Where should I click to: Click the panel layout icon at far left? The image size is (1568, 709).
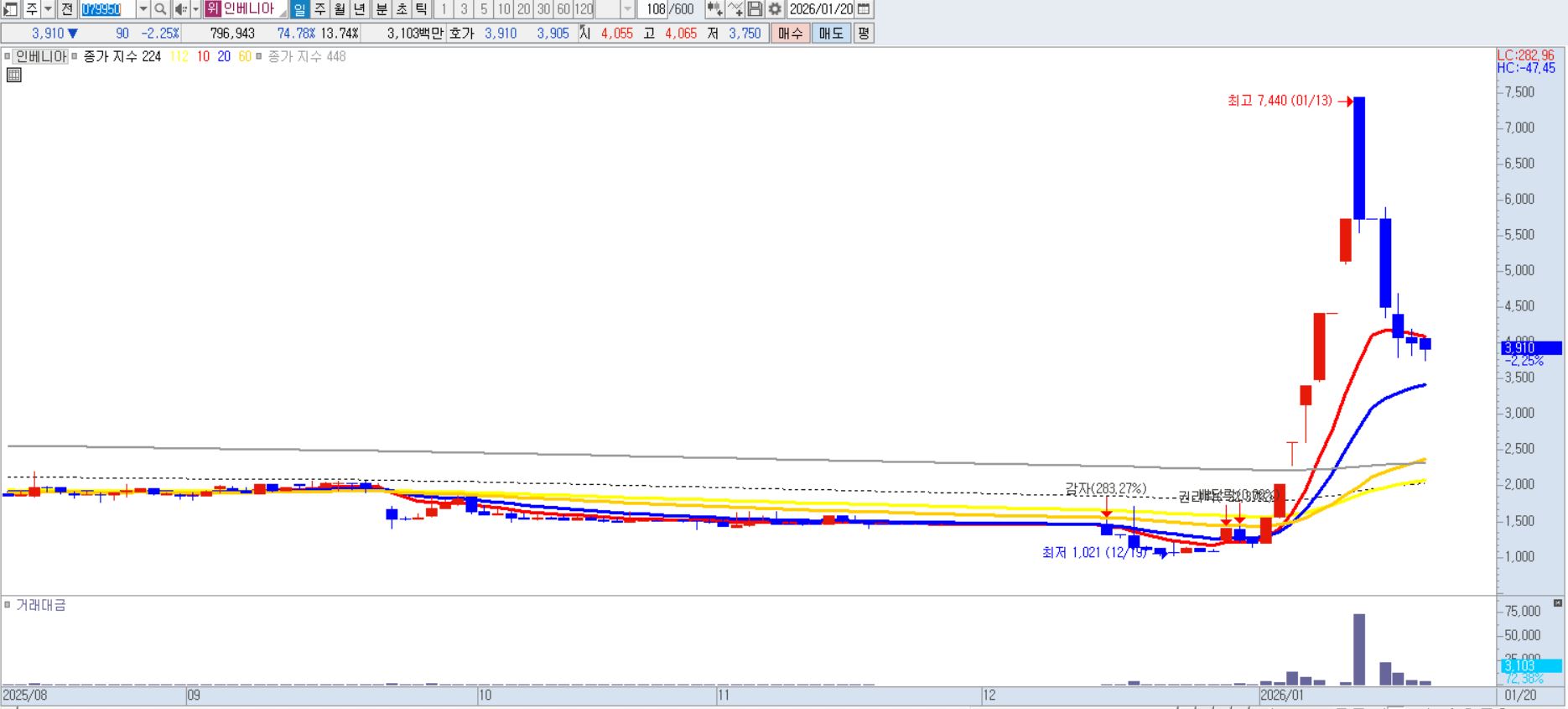click(10, 9)
